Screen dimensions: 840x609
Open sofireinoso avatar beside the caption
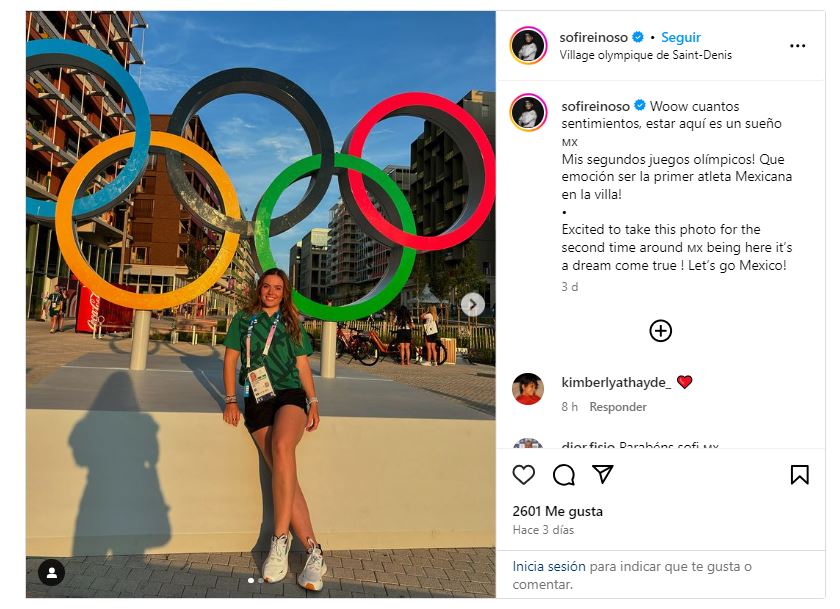click(x=528, y=113)
